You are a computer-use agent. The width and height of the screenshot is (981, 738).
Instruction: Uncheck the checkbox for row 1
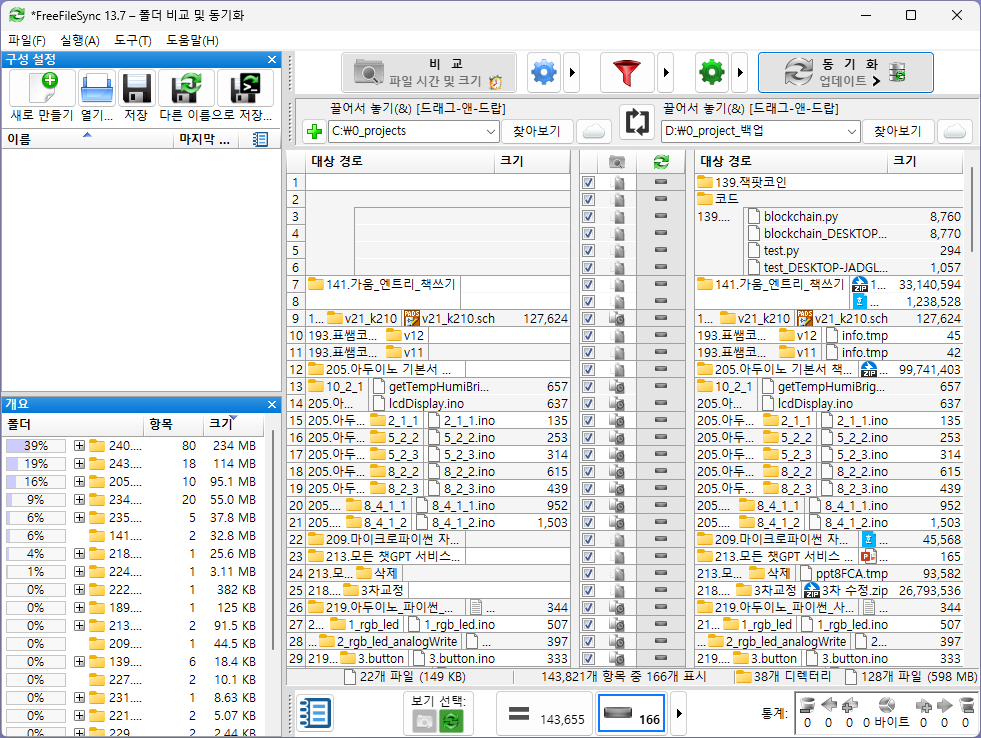(588, 183)
